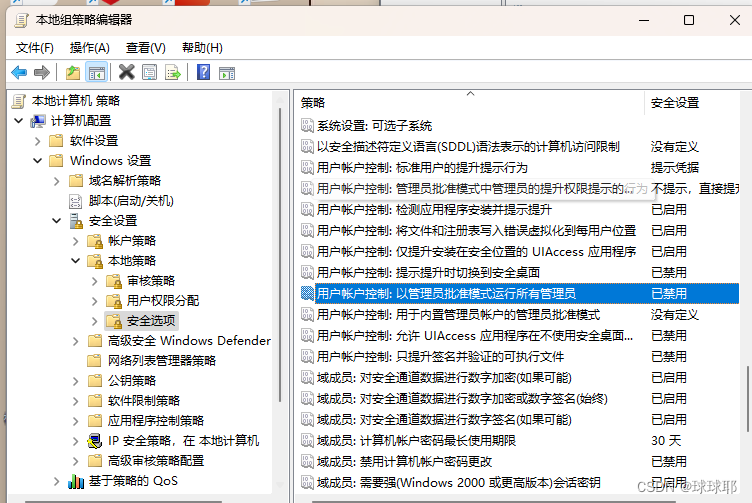Screen dimensions: 752x503
Task: Expand the 帐户策略 tree node
Action: pyautogui.click(x=76, y=241)
